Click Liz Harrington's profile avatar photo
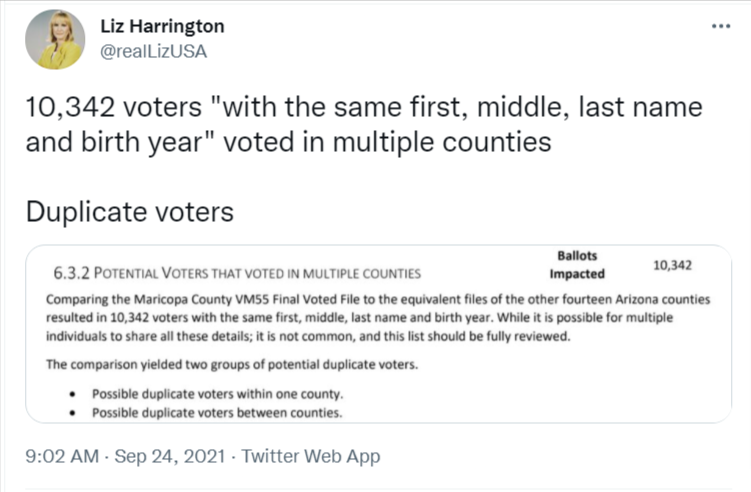751x492 pixels. [x=55, y=40]
